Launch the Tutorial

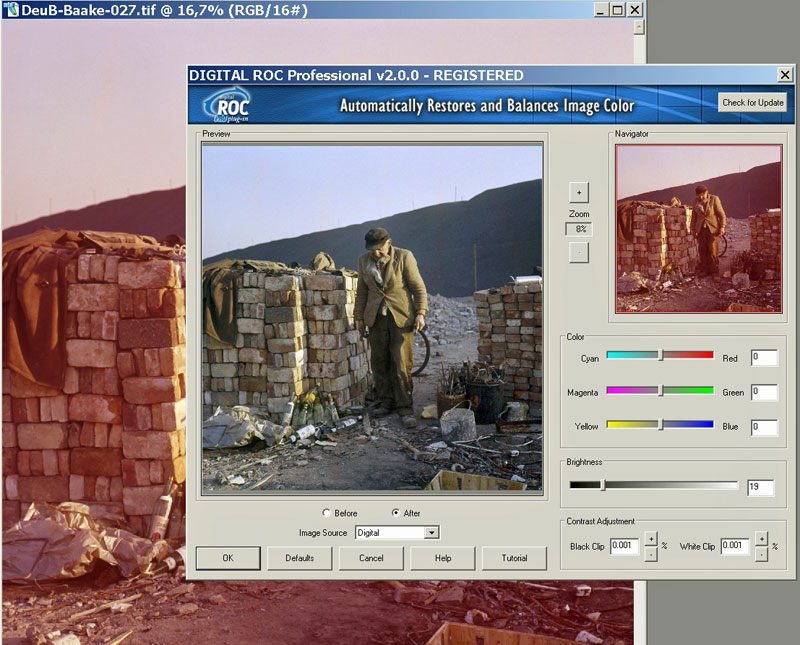(x=514, y=558)
